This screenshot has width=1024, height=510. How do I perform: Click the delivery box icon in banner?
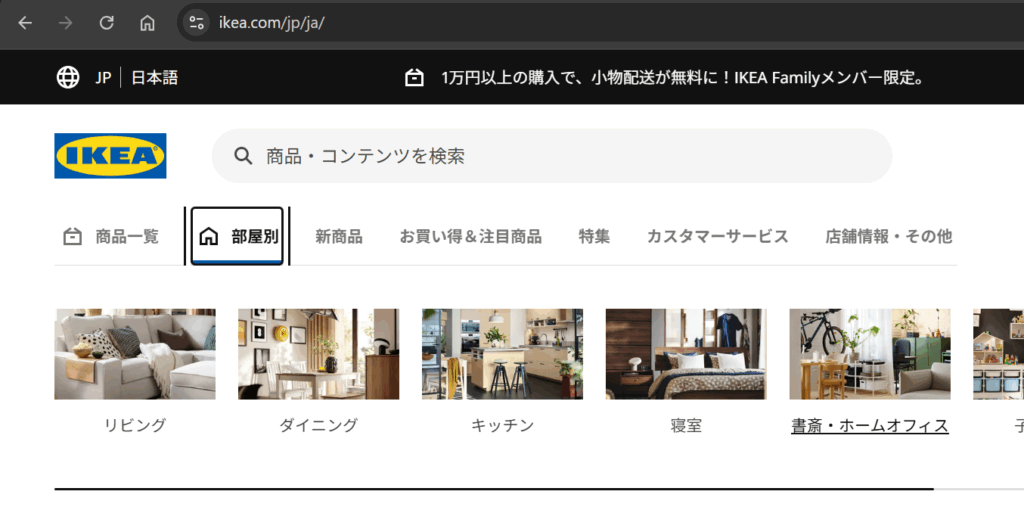pyautogui.click(x=414, y=78)
